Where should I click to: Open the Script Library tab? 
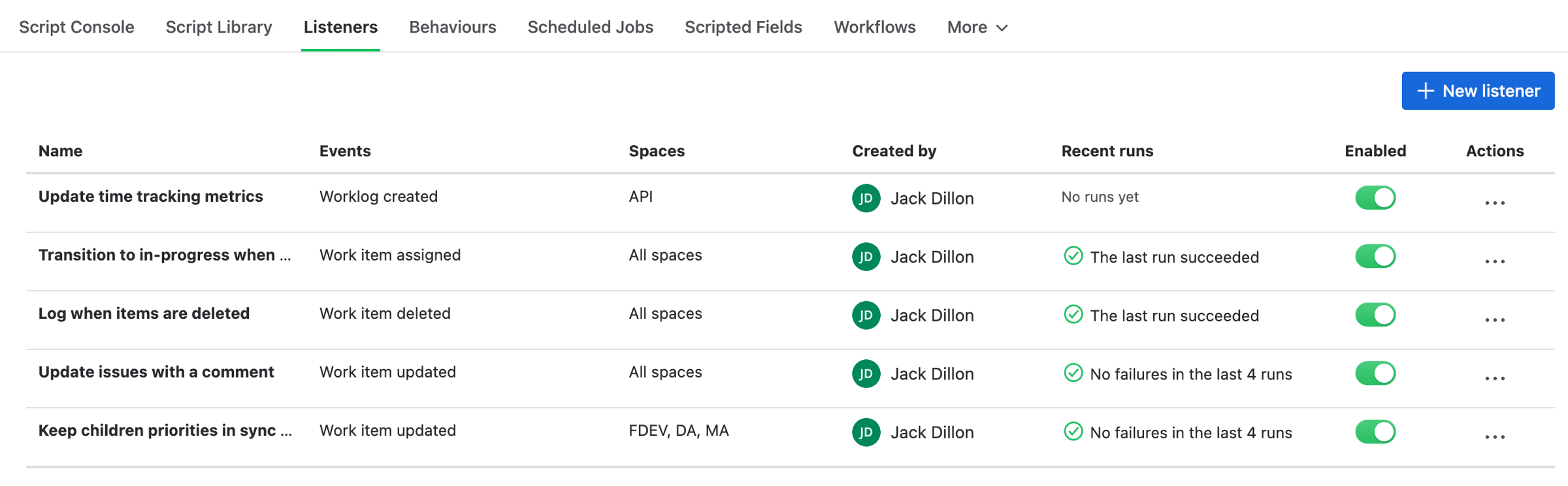click(x=219, y=27)
